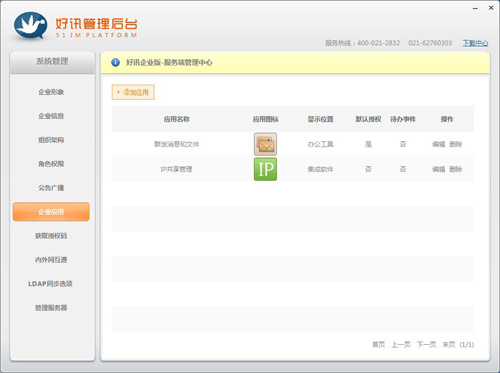The image size is (500, 373).
Task: Jump to last page with 末页
Action: point(449,345)
